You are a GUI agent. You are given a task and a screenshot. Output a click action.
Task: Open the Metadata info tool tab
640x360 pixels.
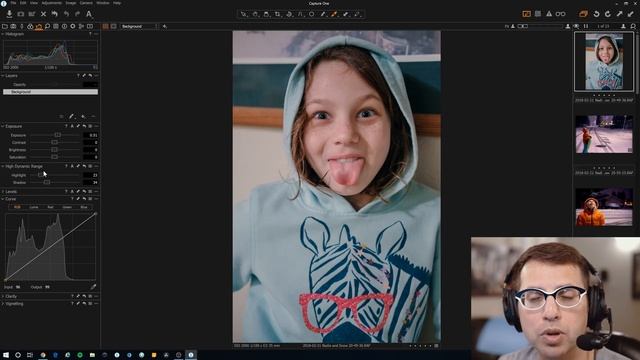point(64,26)
